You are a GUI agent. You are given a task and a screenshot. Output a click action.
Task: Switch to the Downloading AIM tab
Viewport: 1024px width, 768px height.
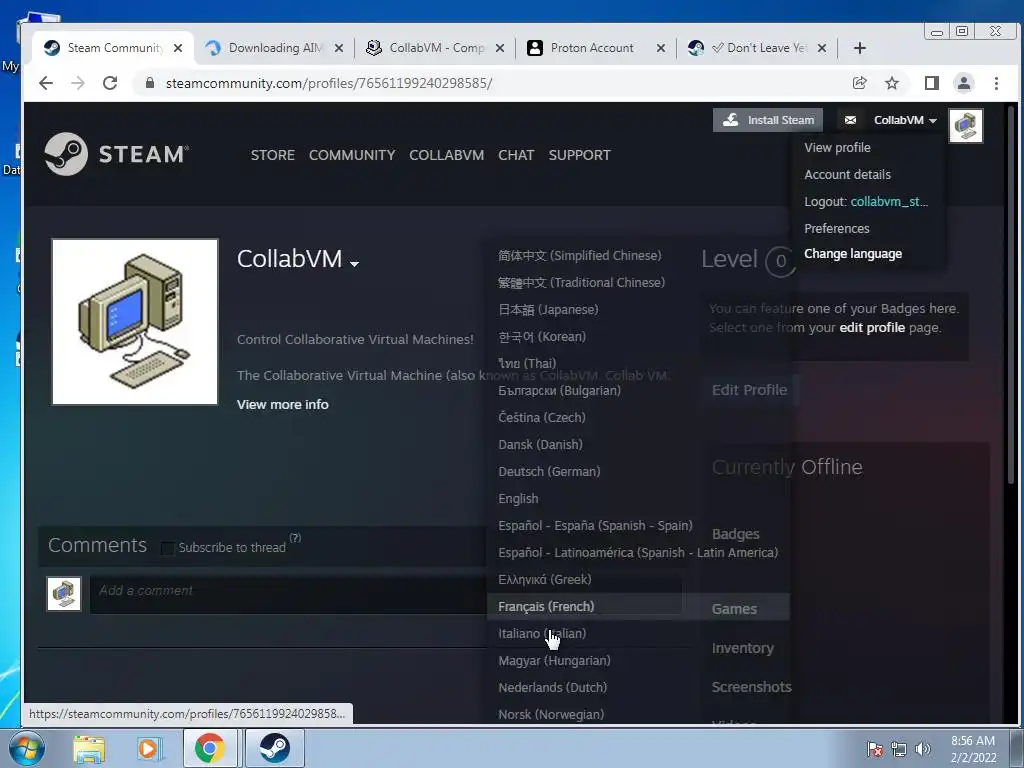[x=274, y=48]
